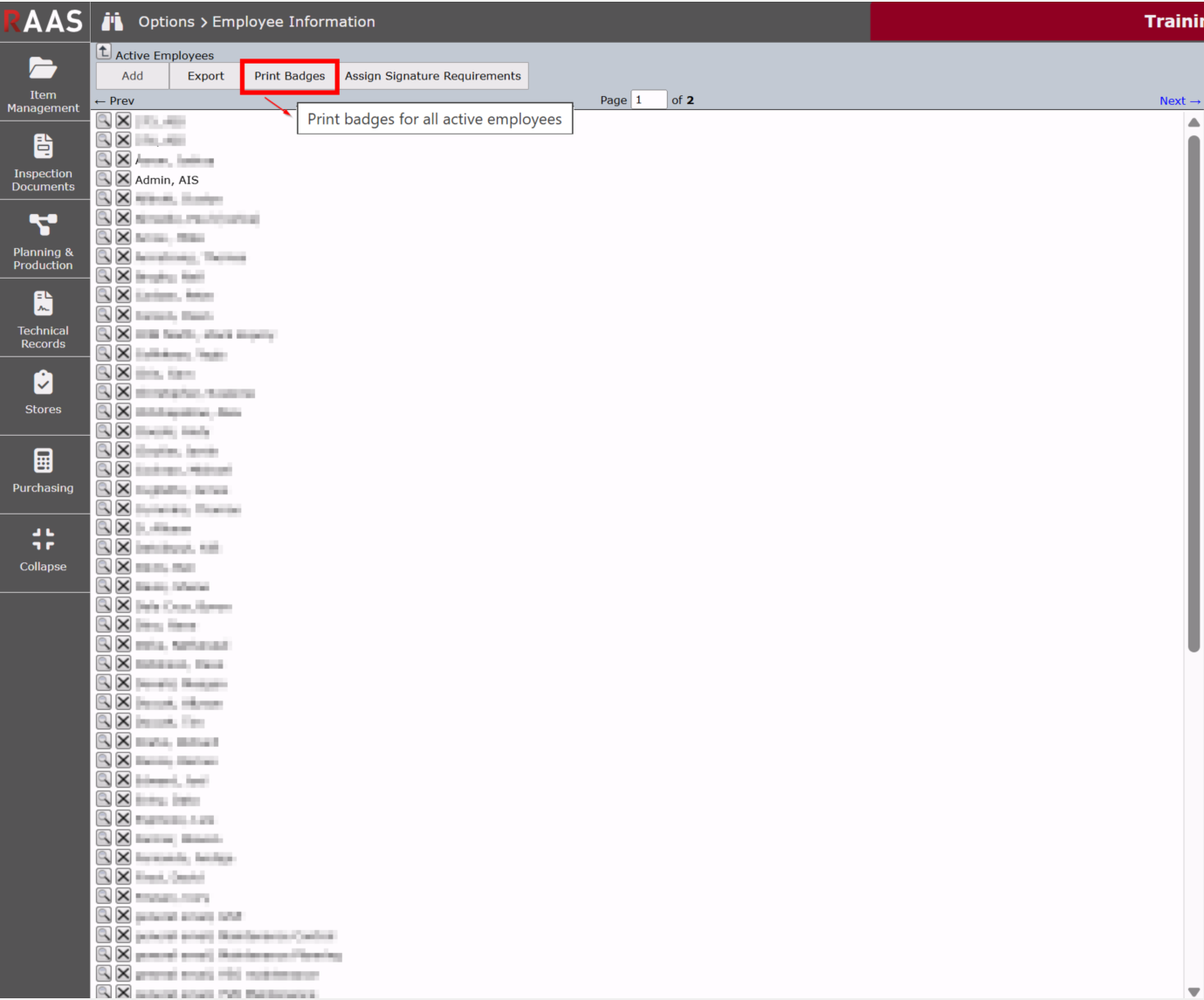Open Assign Signature Requirements
Viewport: 1204px width, 1000px height.
click(x=433, y=76)
